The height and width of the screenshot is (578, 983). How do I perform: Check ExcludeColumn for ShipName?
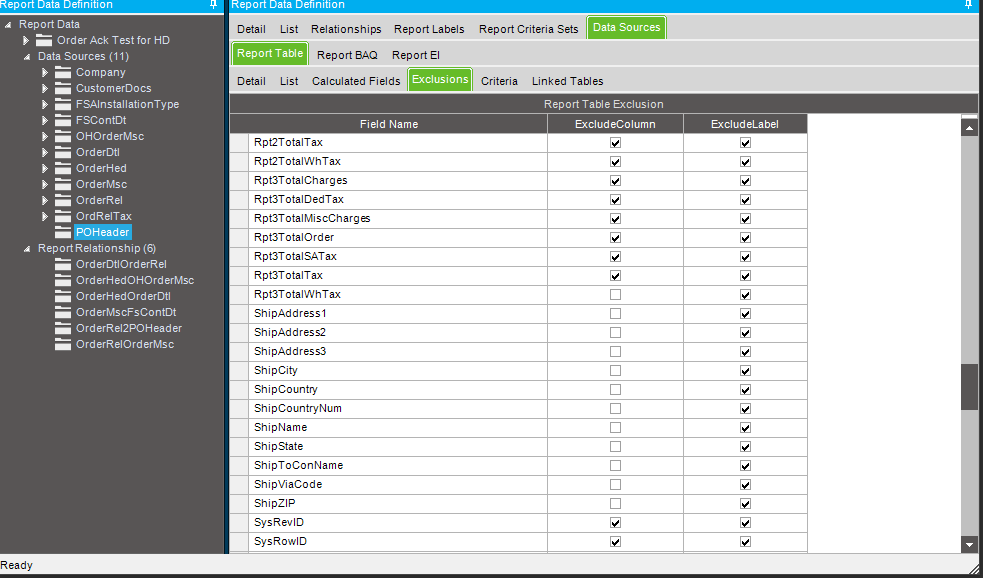coord(615,428)
